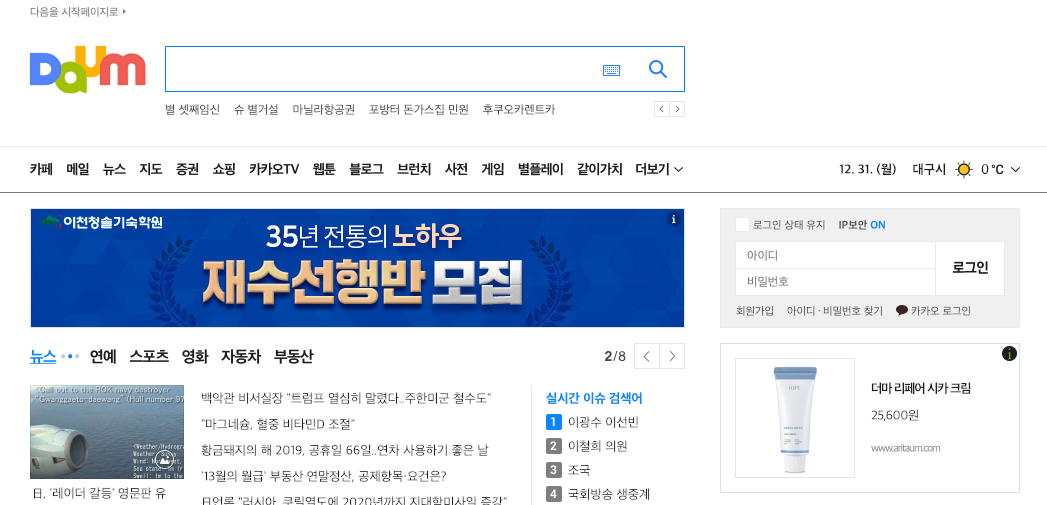Click suggested keyword 마닐라항공권
1047x505 pixels.
click(x=324, y=110)
